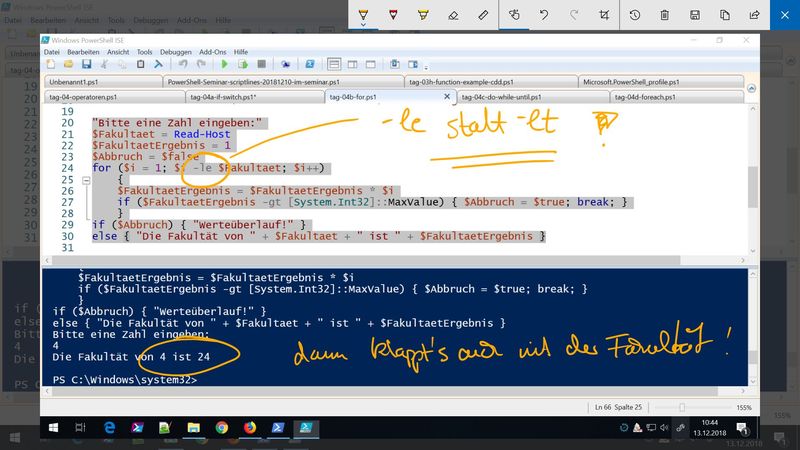Toggle the command window icon
The height and width of the screenshot is (450, 800).
[394, 64]
